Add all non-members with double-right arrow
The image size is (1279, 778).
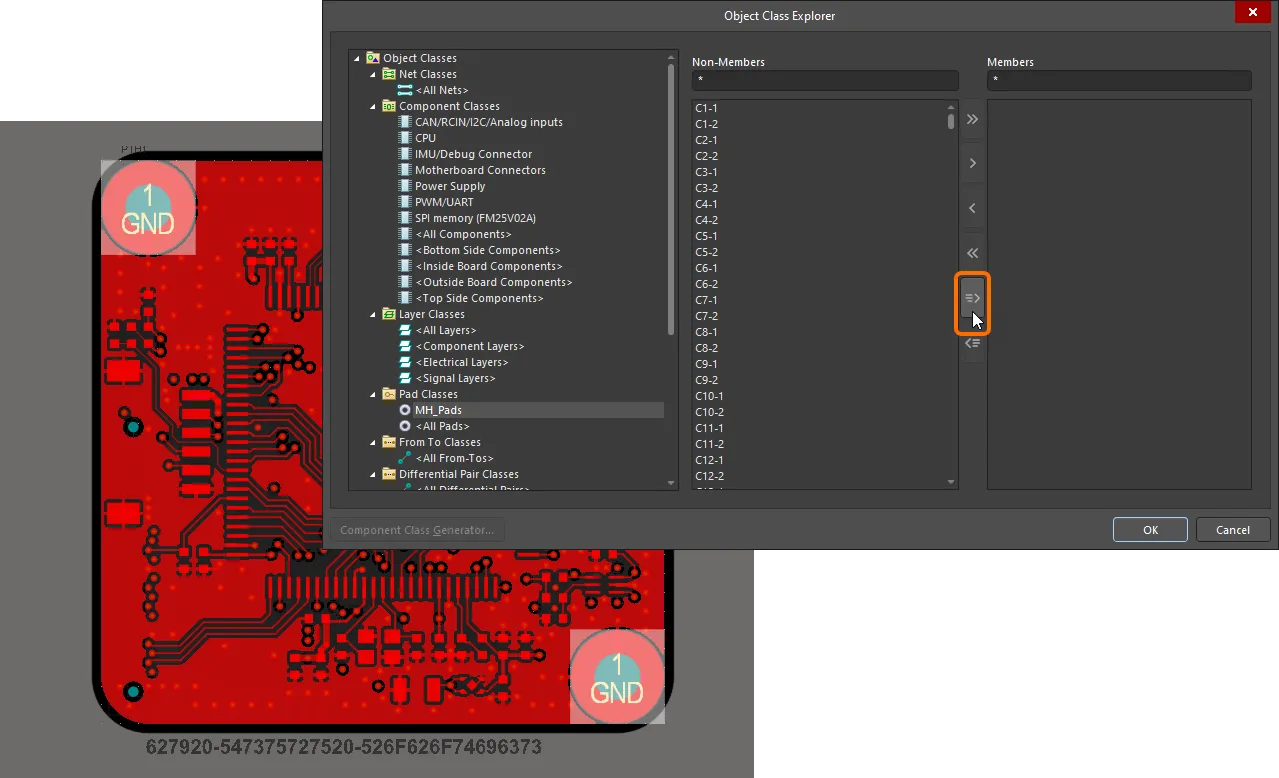pos(972,120)
